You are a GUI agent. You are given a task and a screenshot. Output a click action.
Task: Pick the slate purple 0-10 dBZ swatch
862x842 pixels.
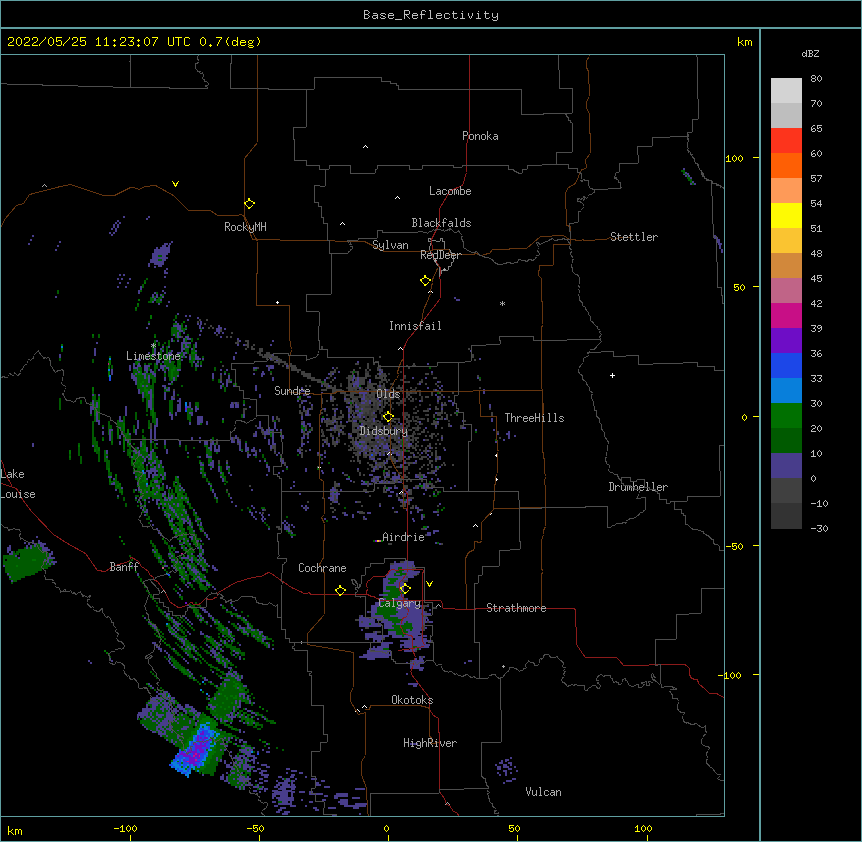point(786,466)
